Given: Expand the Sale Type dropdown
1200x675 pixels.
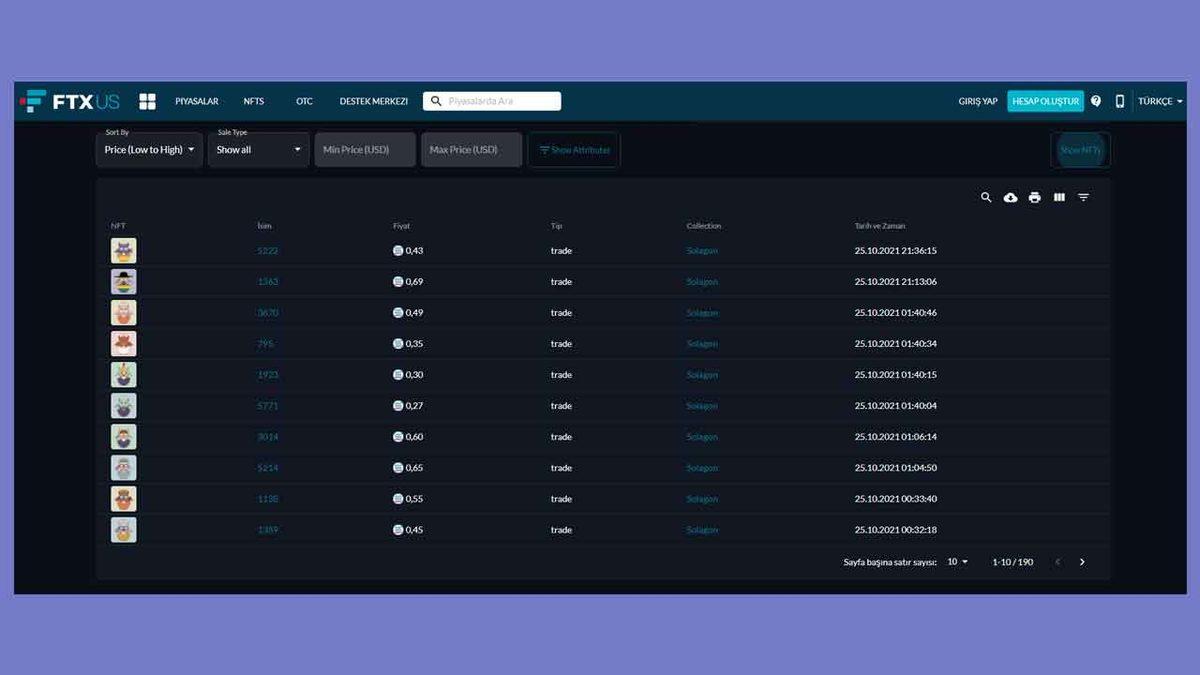Looking at the screenshot, I should pos(258,150).
